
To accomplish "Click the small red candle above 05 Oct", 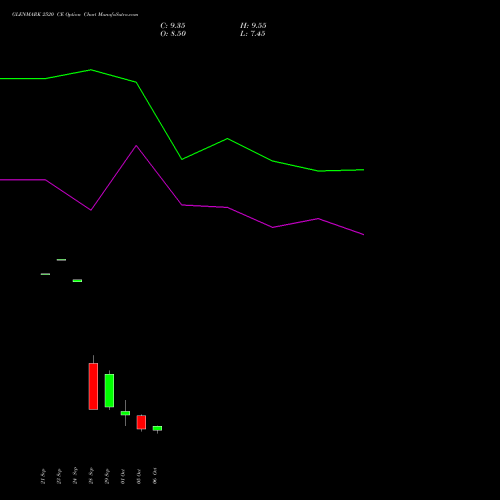I will point(141,422).
